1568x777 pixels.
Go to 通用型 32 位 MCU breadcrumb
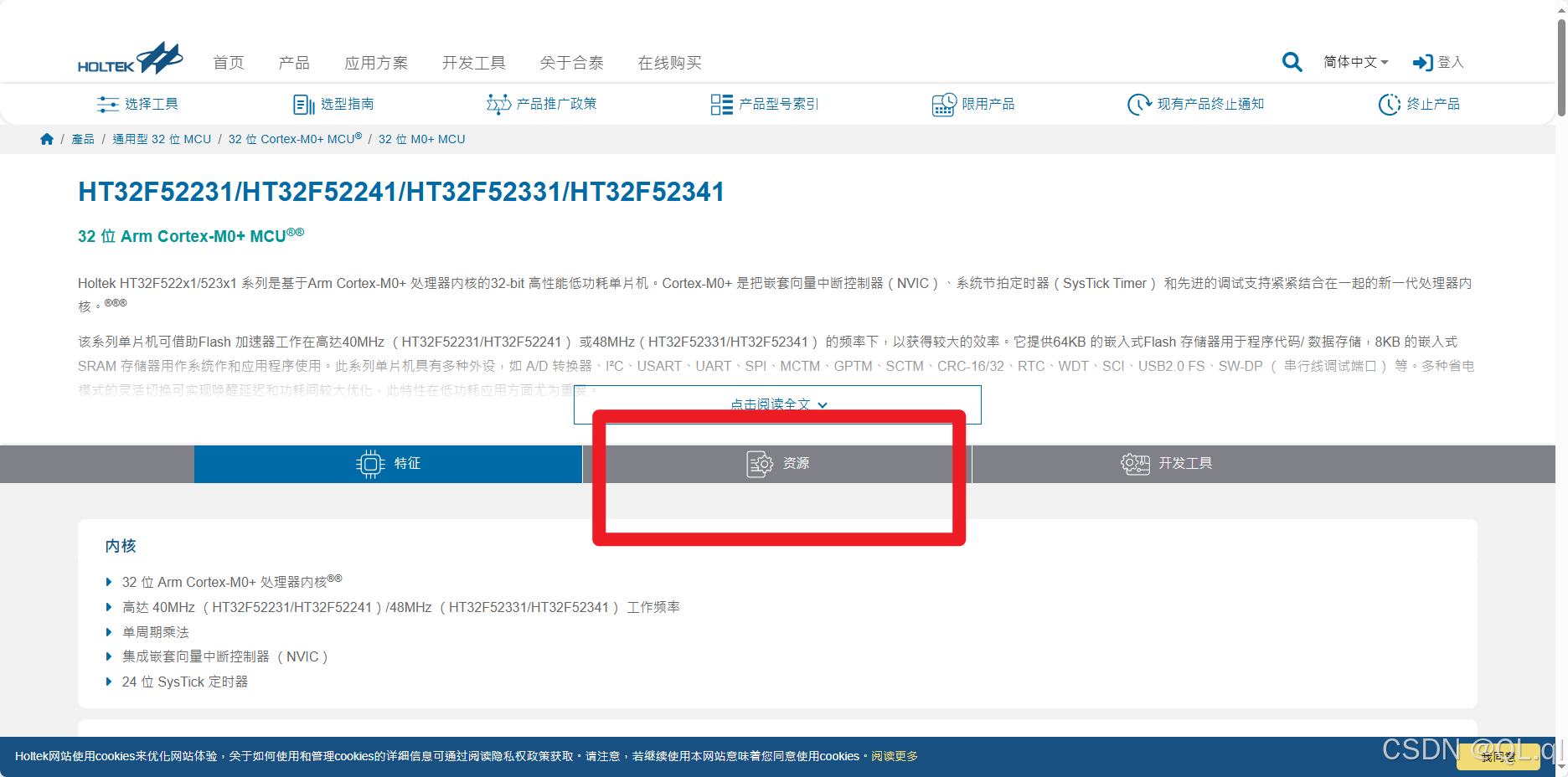click(162, 139)
